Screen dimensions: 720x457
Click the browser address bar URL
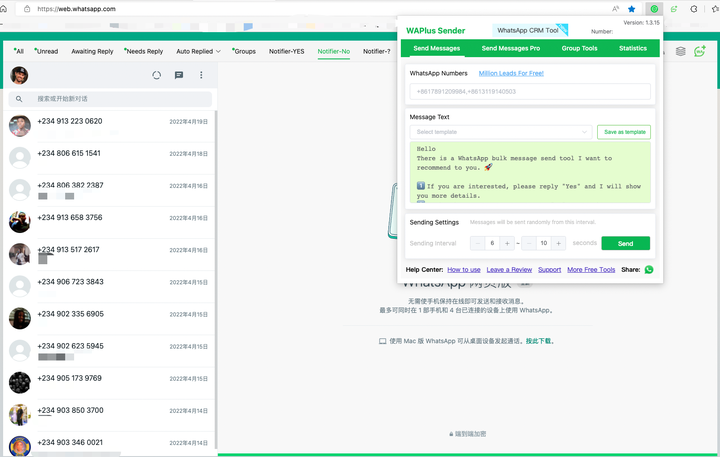(x=77, y=9)
